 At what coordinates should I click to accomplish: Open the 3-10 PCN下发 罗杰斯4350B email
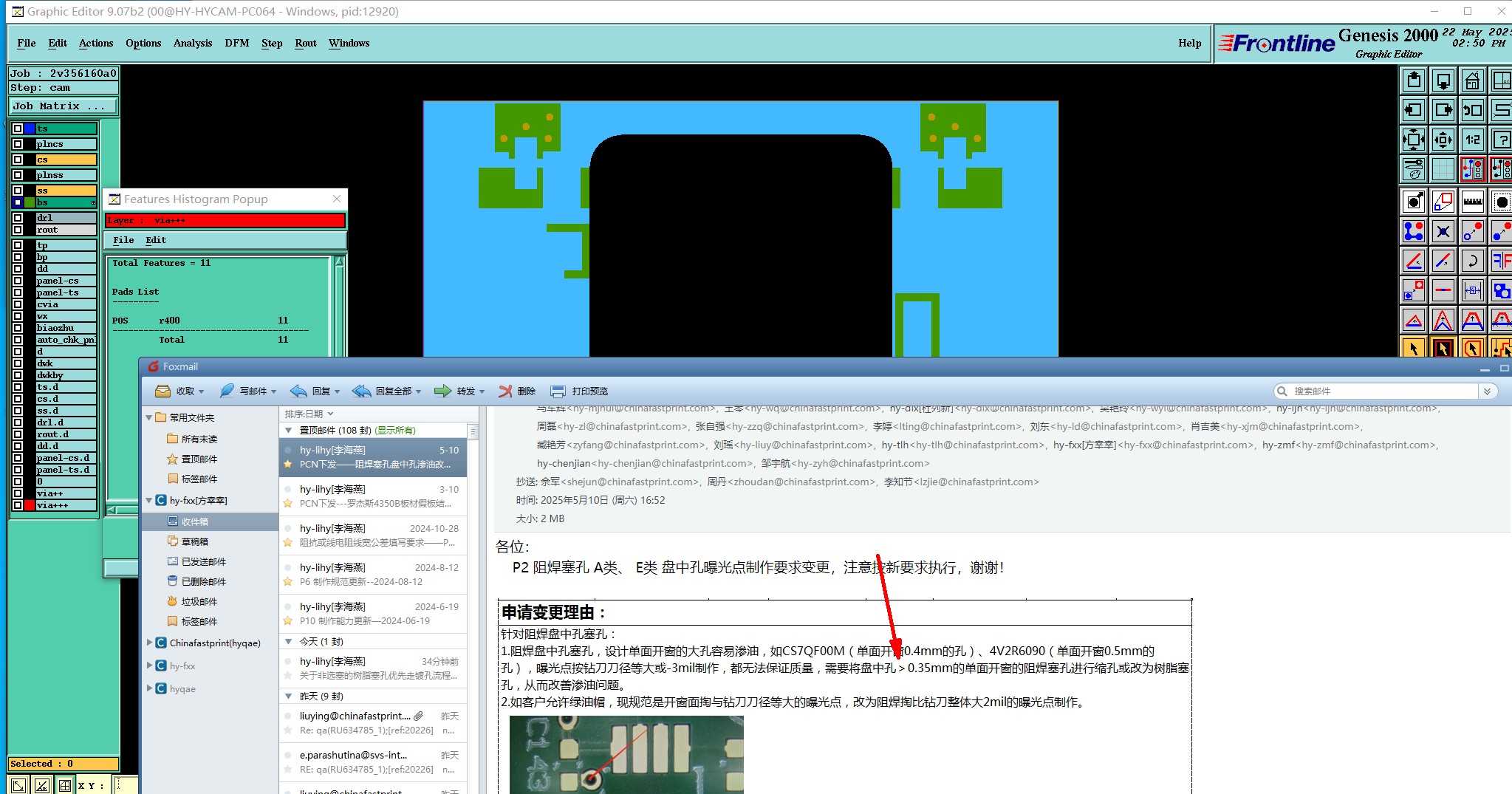point(373,496)
